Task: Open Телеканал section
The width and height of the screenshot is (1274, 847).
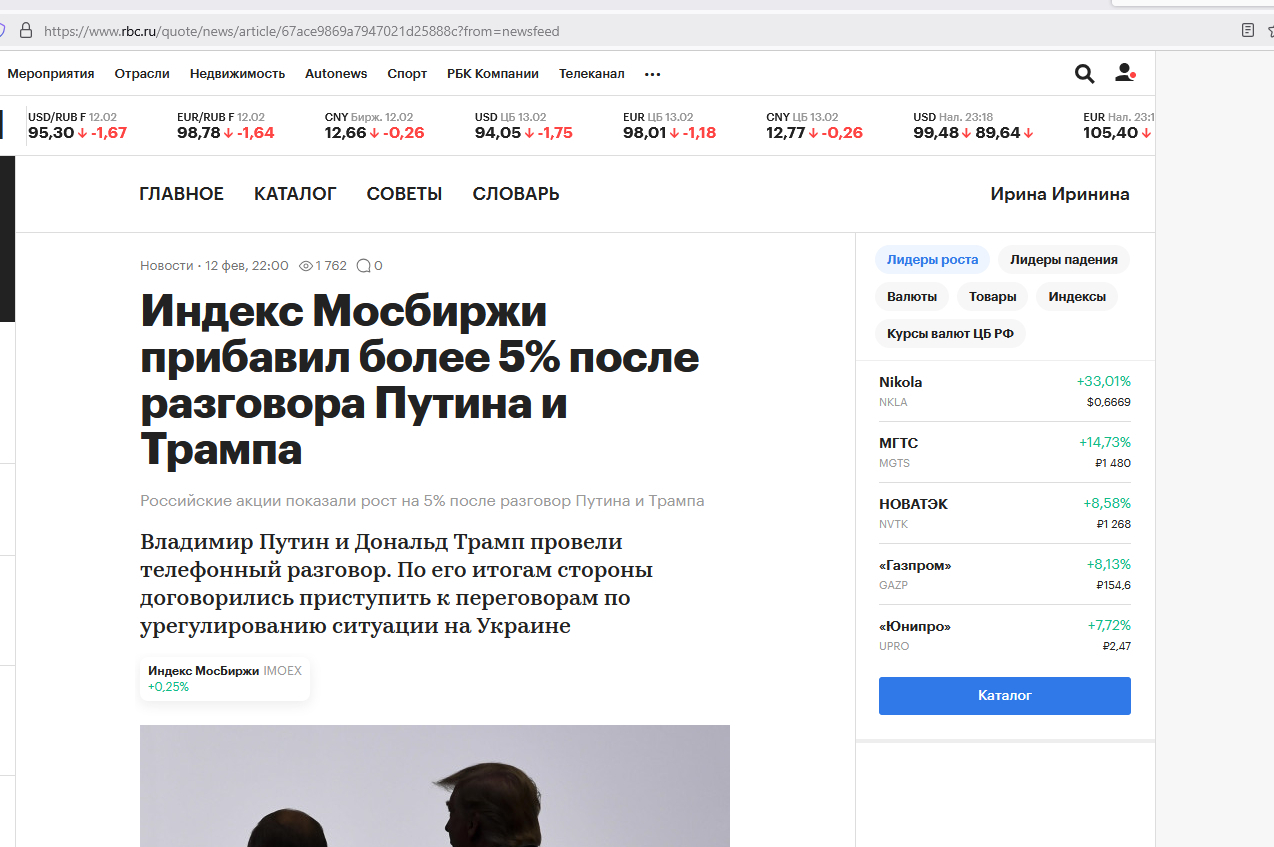Action: [x=592, y=73]
